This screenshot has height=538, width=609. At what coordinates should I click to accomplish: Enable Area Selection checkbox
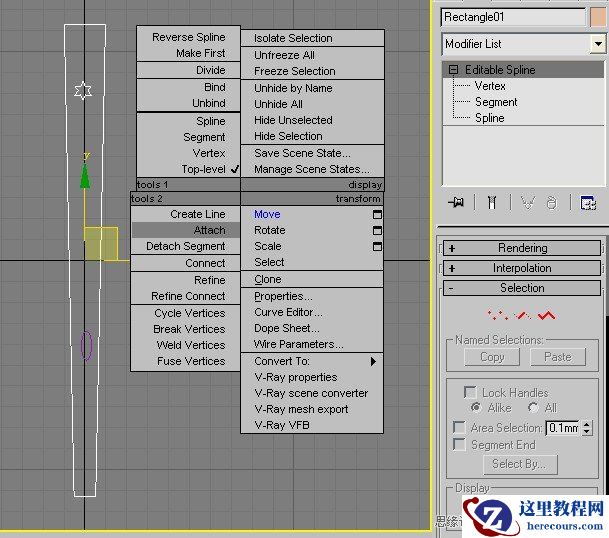coord(459,428)
